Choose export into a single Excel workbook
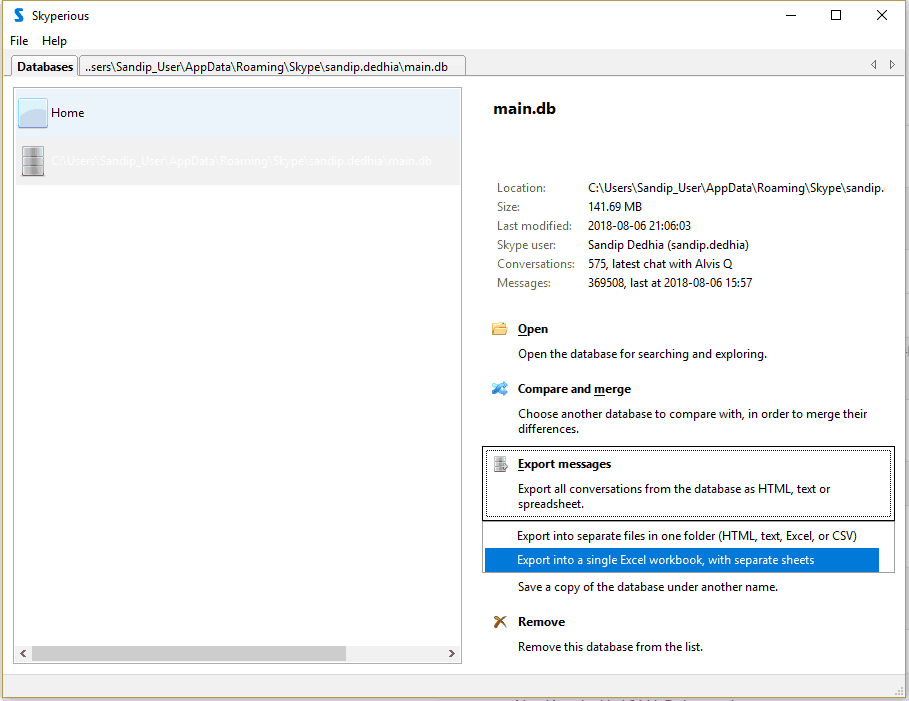The image size is (909, 701). (x=682, y=560)
